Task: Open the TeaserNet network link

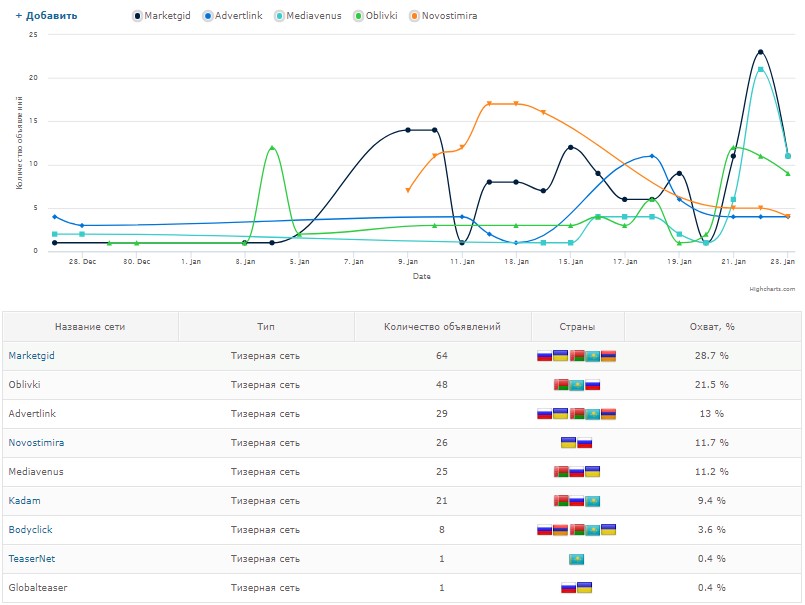Action: 32,559
